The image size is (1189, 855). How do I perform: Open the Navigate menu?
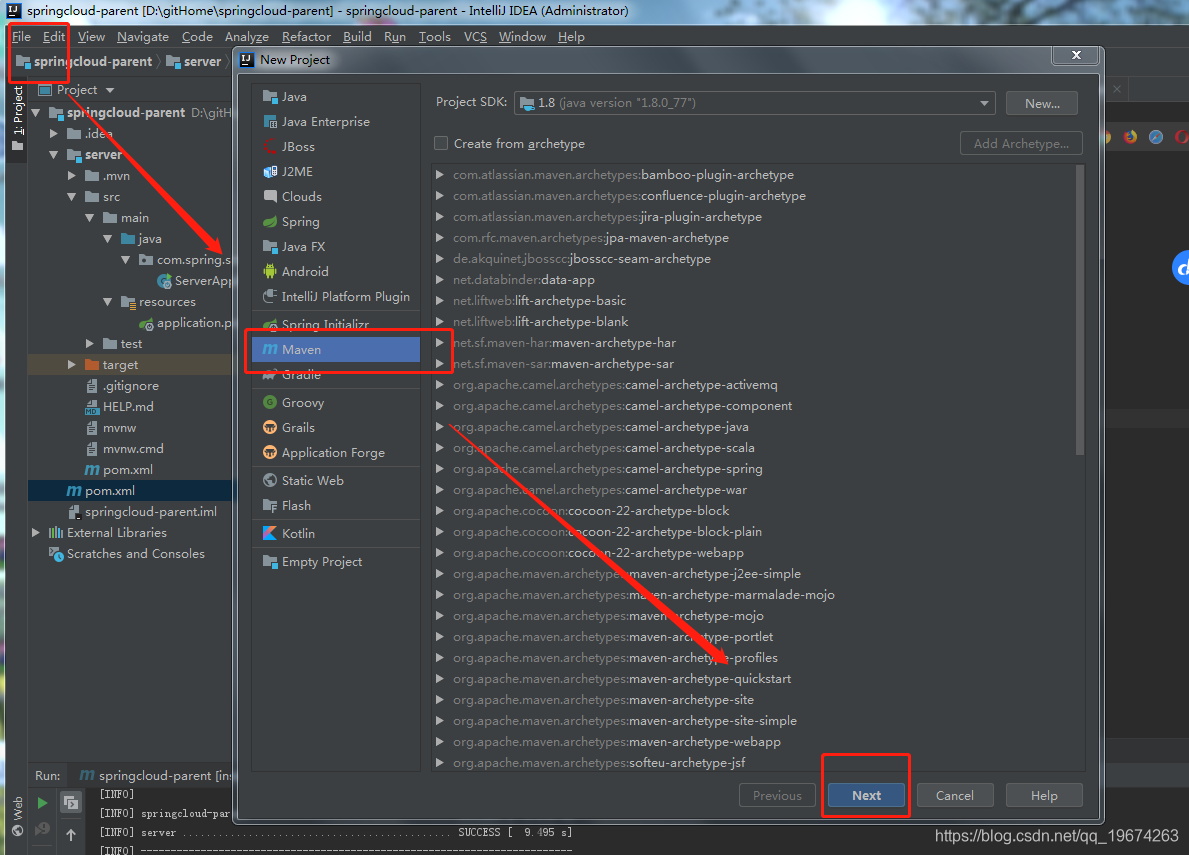point(143,36)
